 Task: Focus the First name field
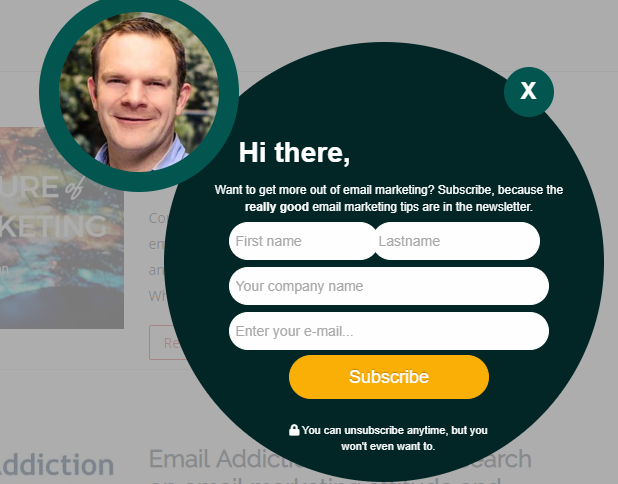point(303,241)
